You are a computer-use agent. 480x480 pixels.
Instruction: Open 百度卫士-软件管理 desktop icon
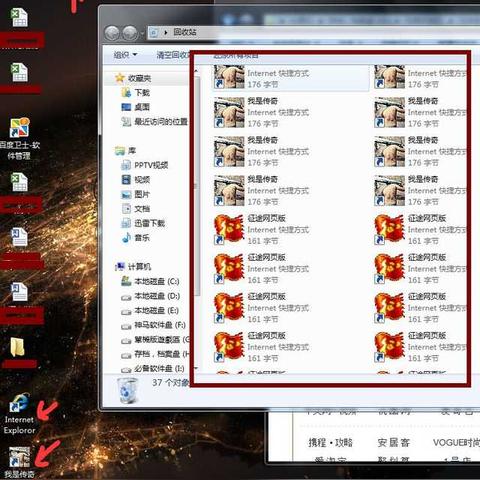tap(19, 138)
